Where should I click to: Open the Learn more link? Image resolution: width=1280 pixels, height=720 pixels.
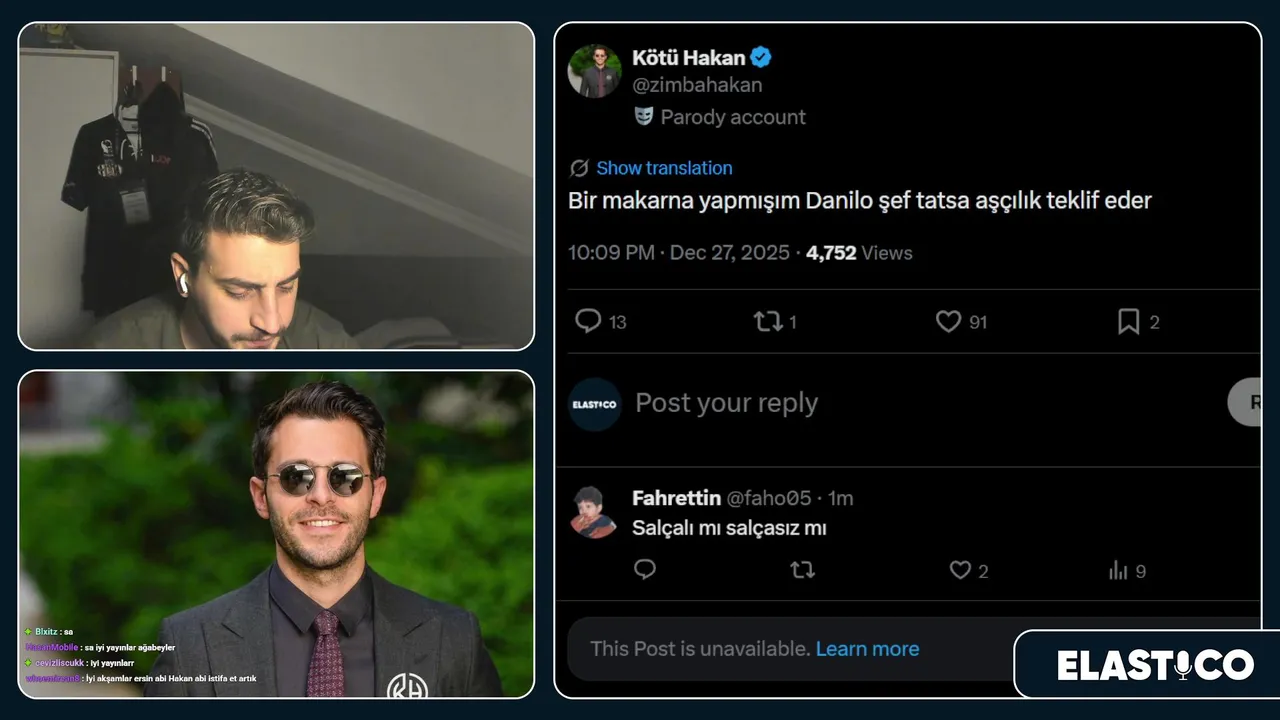pos(867,649)
